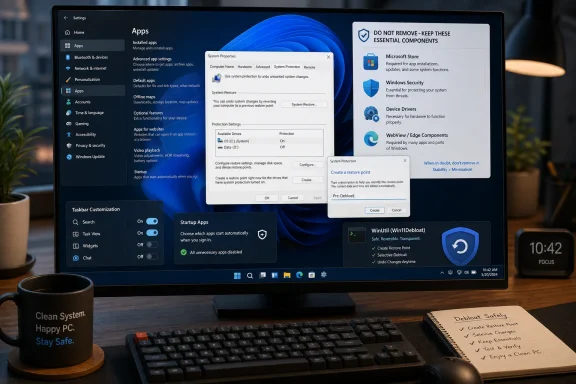Open Video playback settings
Screen dimensions: 576x384
point(162,155)
